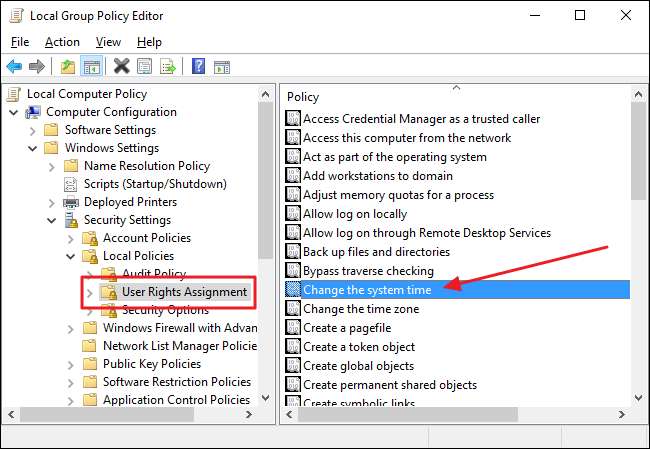Open Help via blue question mark icon
This screenshot has height=449, width=650.
(x=198, y=66)
